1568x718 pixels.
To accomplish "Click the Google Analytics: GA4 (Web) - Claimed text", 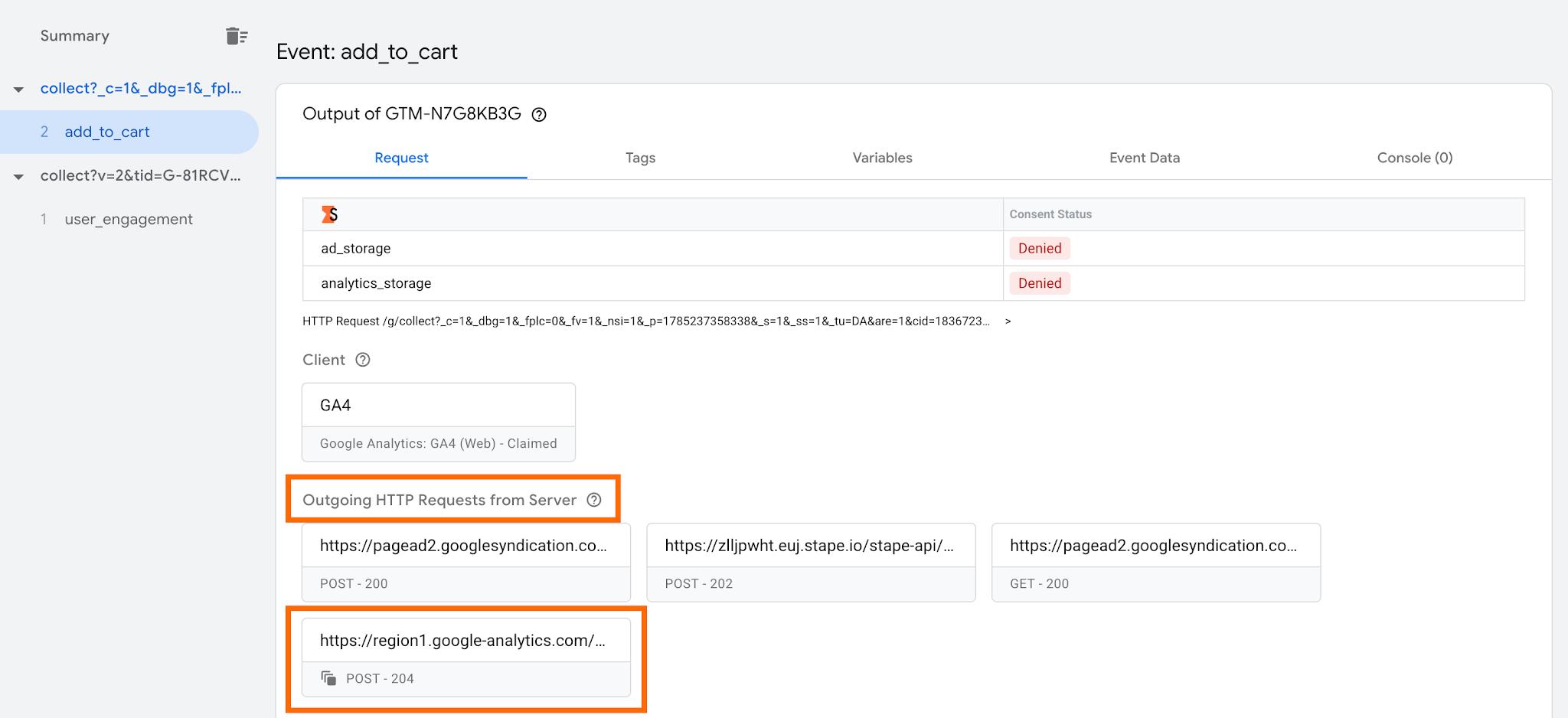I will click(438, 443).
